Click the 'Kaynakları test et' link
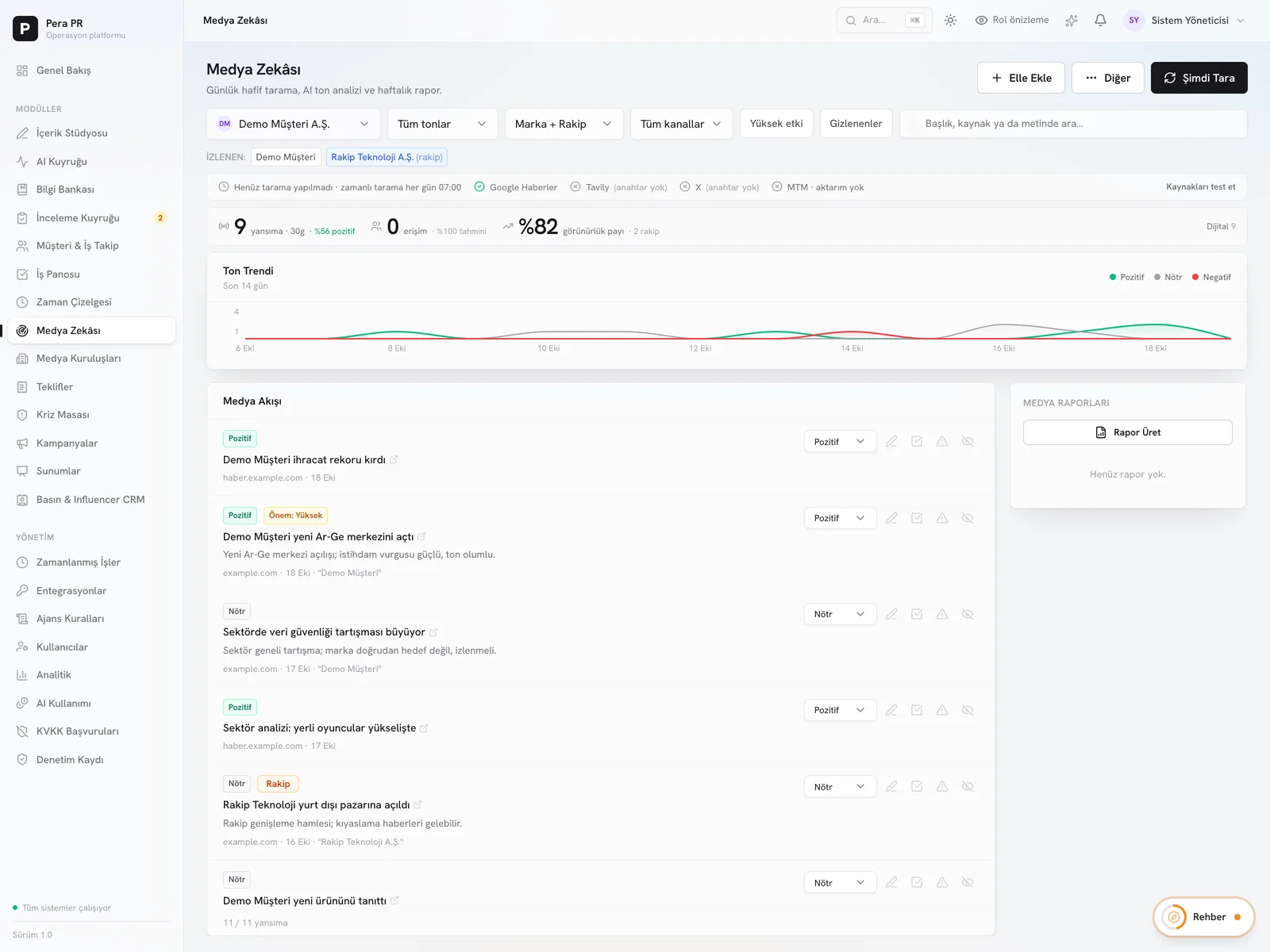1270x952 pixels. (x=1200, y=187)
